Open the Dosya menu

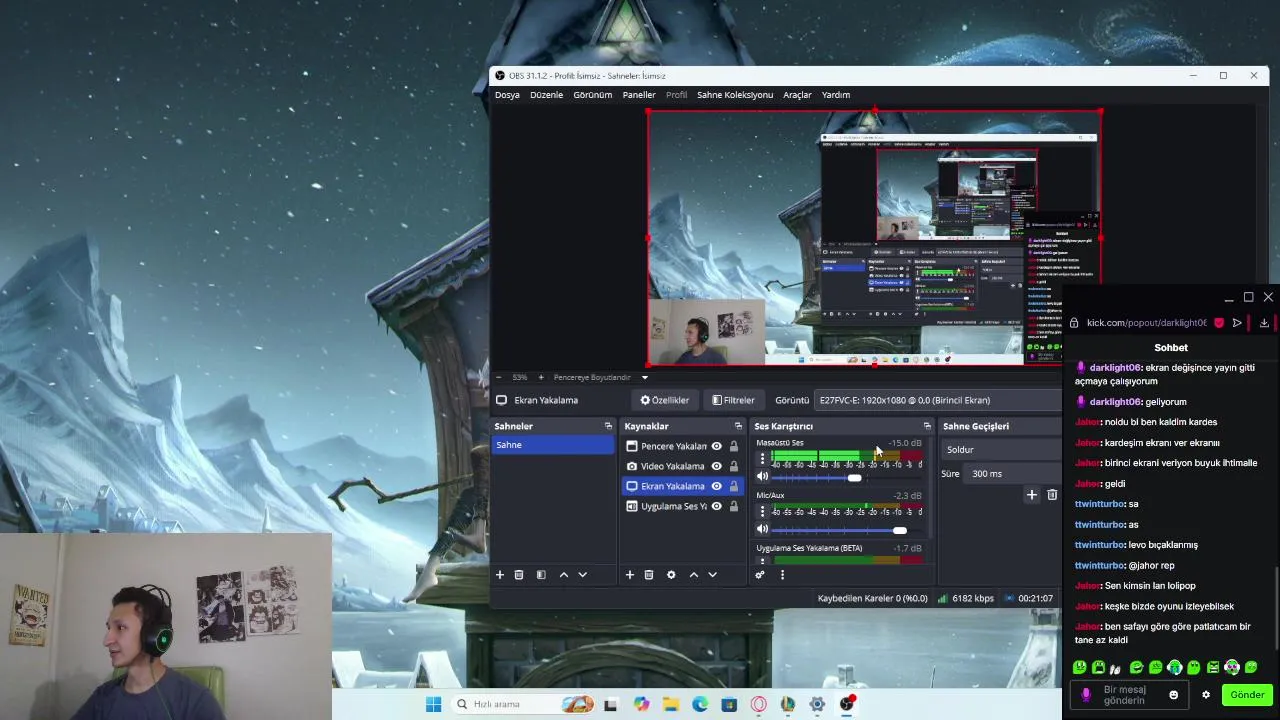tap(507, 95)
